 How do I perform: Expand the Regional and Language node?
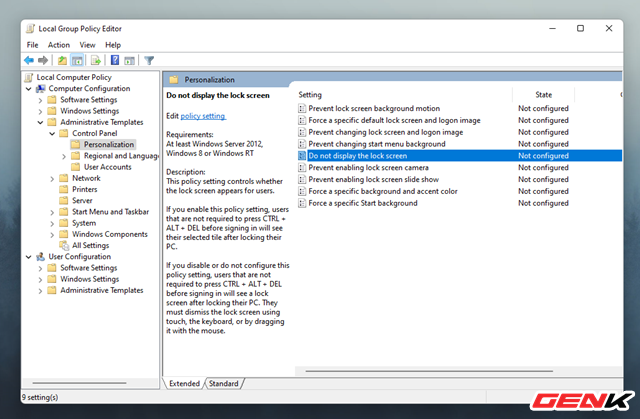[64, 156]
